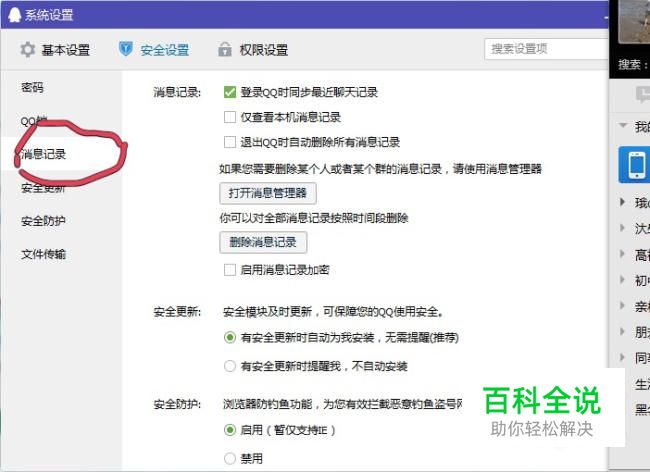This screenshot has width=650, height=472.
Task: Click the 安全防护: section label
Action: point(177,404)
